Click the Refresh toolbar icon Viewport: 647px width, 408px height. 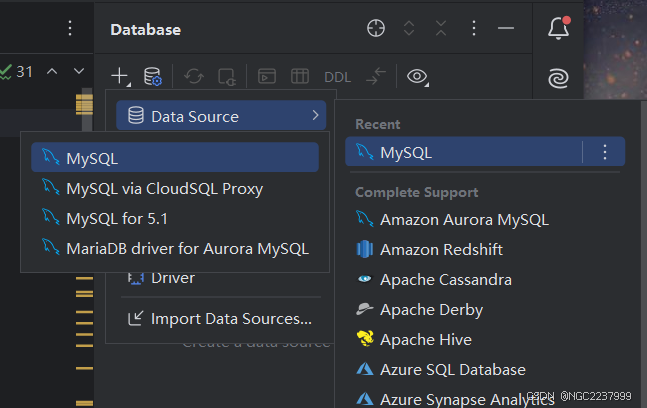(194, 76)
